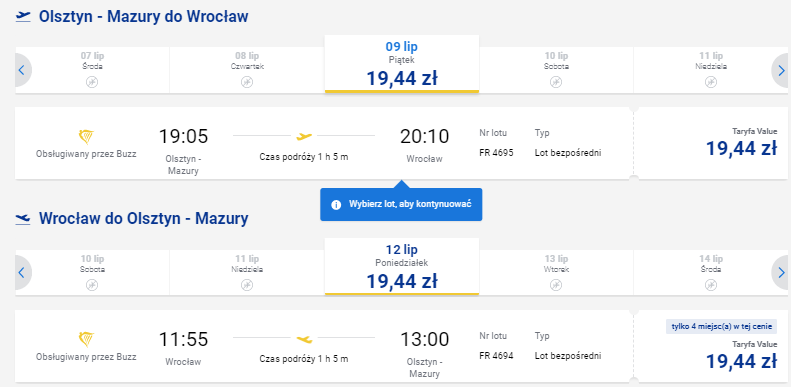Click the 19:05 Olsztyn to Wrocław flight card
Image resolution: width=791 pixels, height=387 pixels.
coord(323,143)
